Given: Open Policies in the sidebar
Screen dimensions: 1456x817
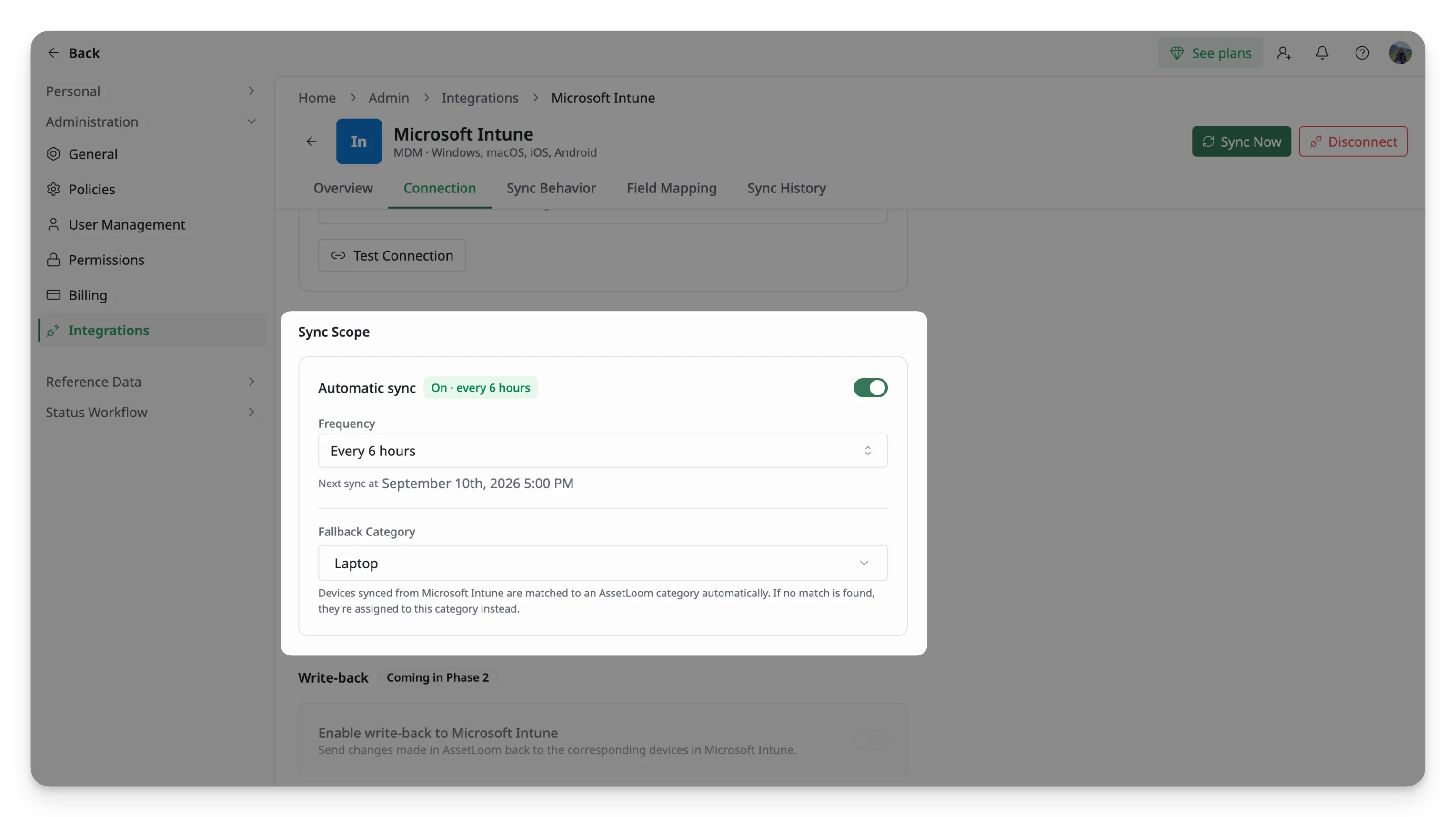Looking at the screenshot, I should (151, 189).
